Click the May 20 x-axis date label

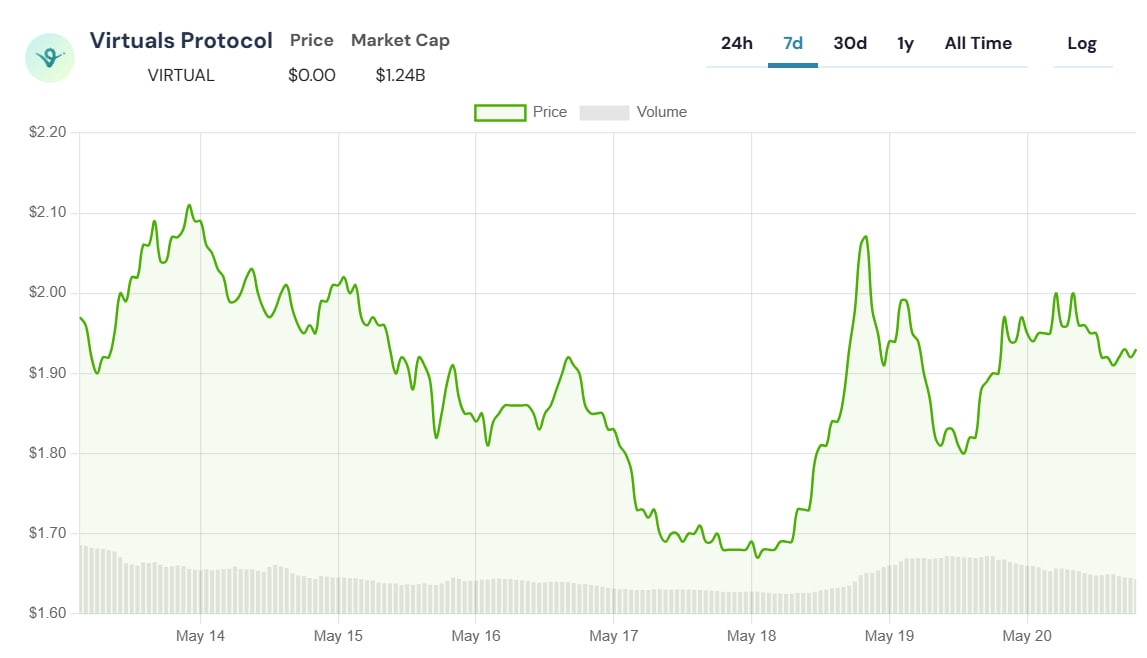coord(1027,636)
